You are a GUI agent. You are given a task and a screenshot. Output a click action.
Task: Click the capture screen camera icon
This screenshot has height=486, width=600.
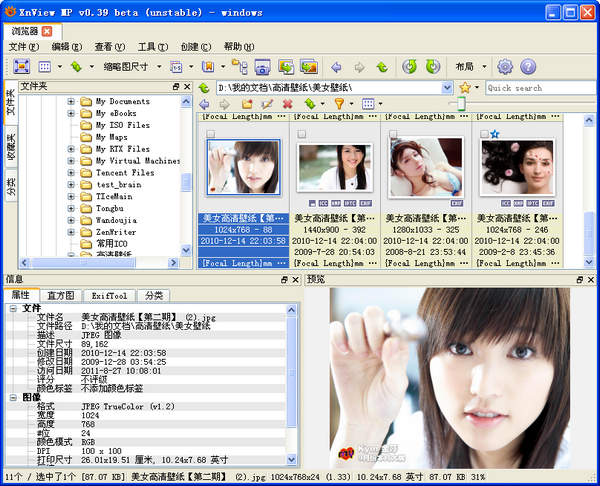point(262,67)
